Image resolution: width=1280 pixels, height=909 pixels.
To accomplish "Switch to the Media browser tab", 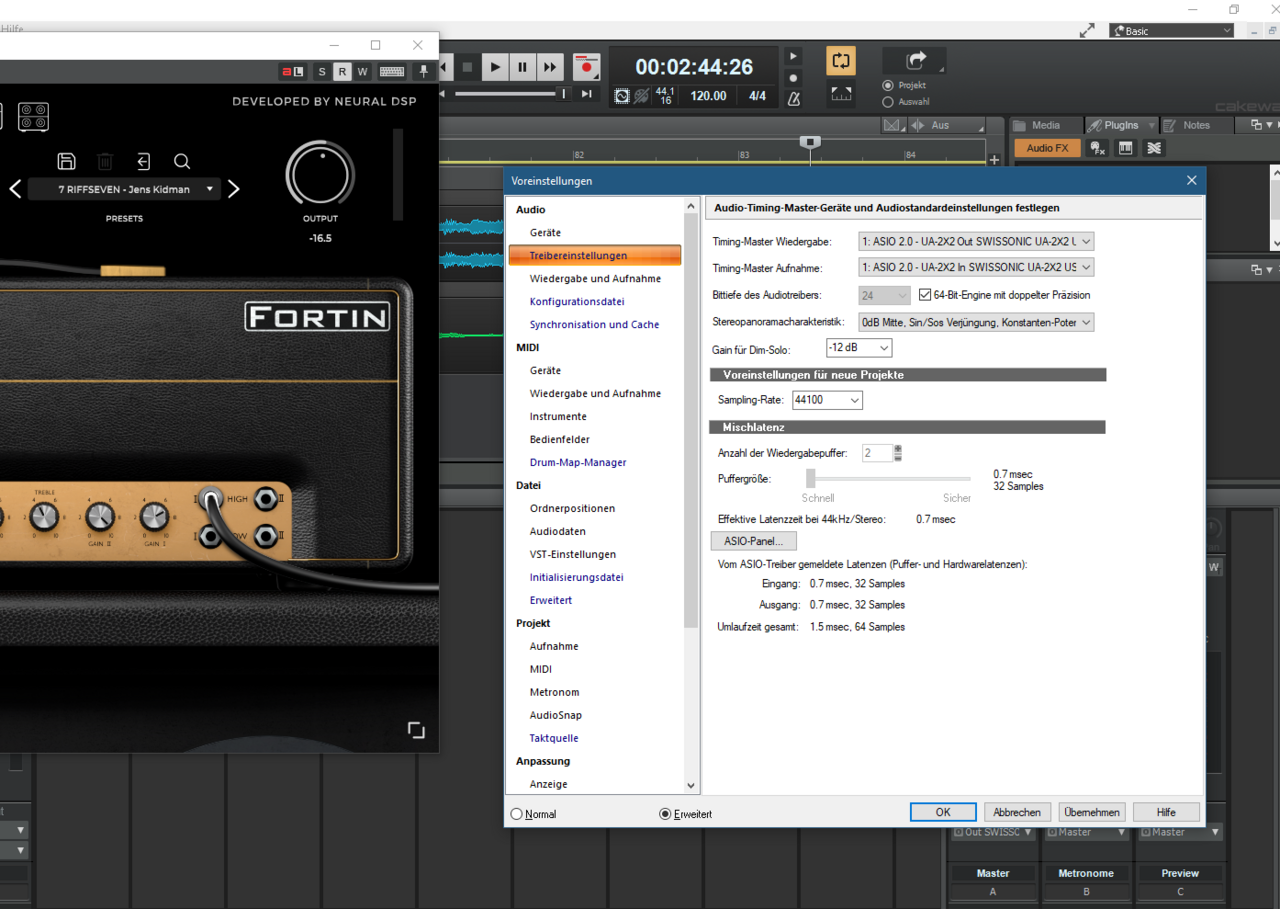I will pos(1046,125).
